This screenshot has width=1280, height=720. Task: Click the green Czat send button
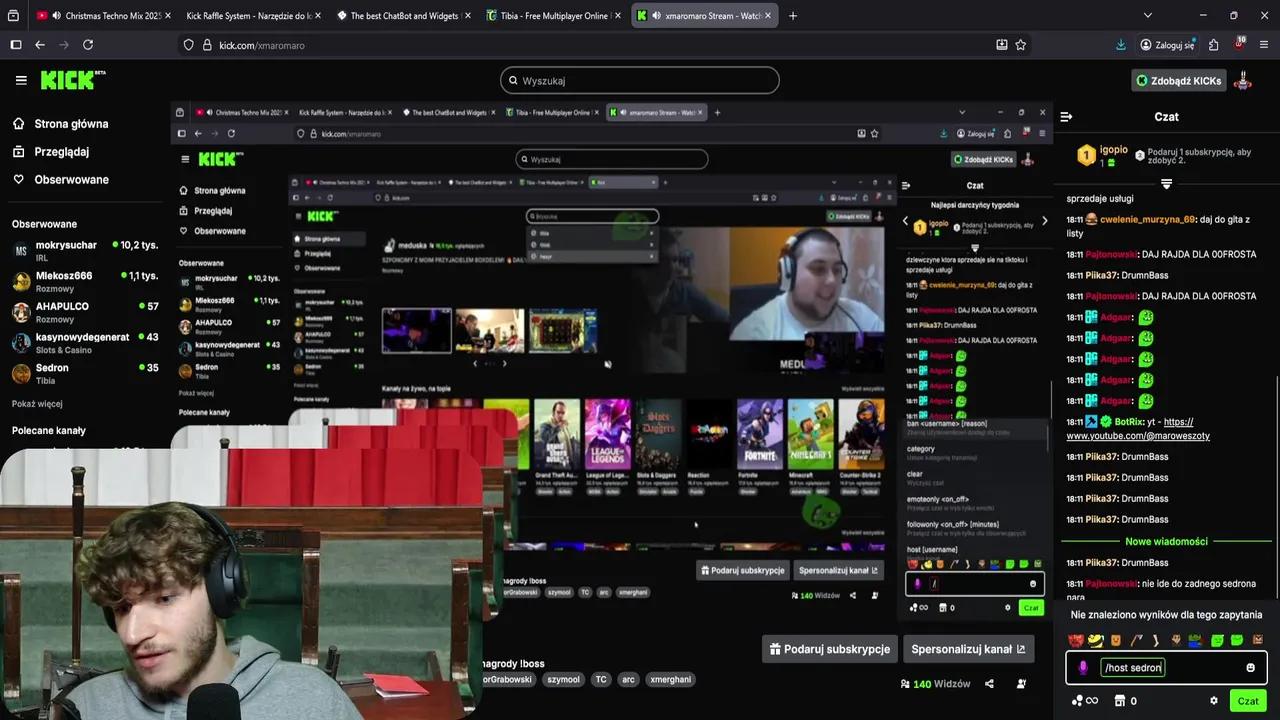pos(1247,701)
